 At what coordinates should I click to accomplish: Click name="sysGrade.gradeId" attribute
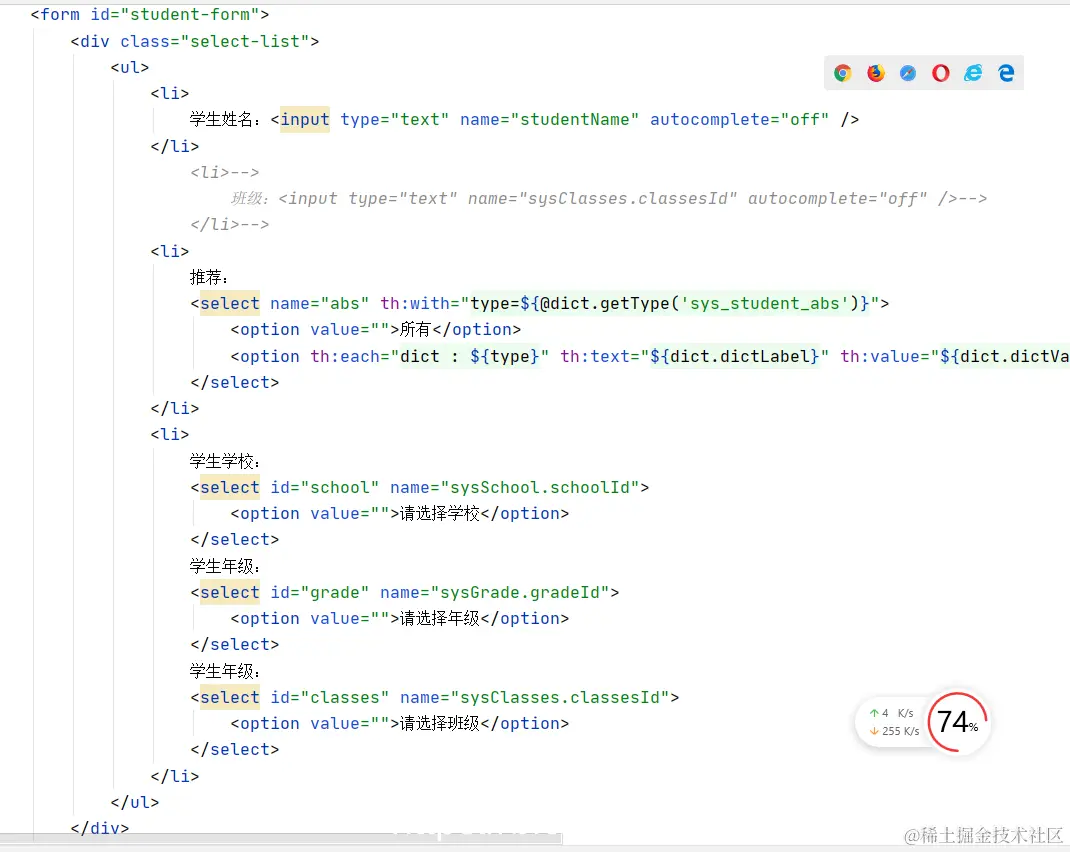[x=495, y=592]
